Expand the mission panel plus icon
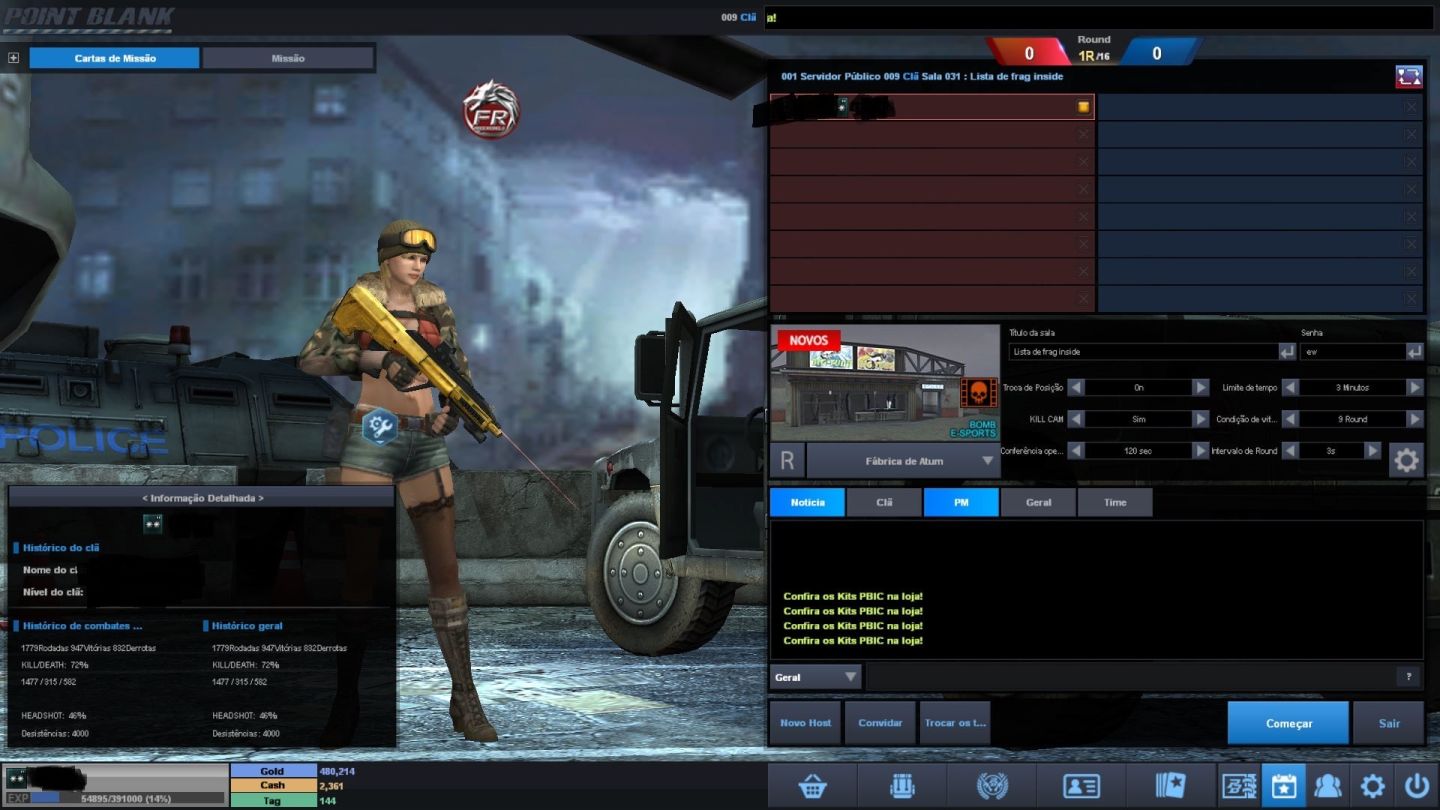 [x=13, y=58]
